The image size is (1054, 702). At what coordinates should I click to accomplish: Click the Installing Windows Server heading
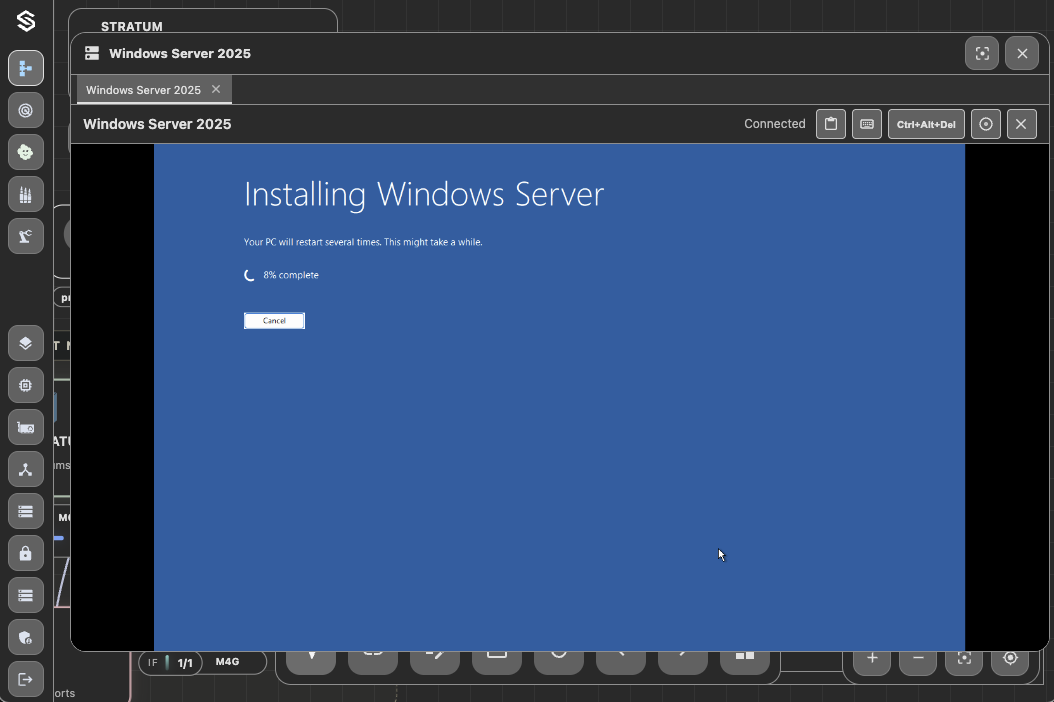tap(424, 195)
